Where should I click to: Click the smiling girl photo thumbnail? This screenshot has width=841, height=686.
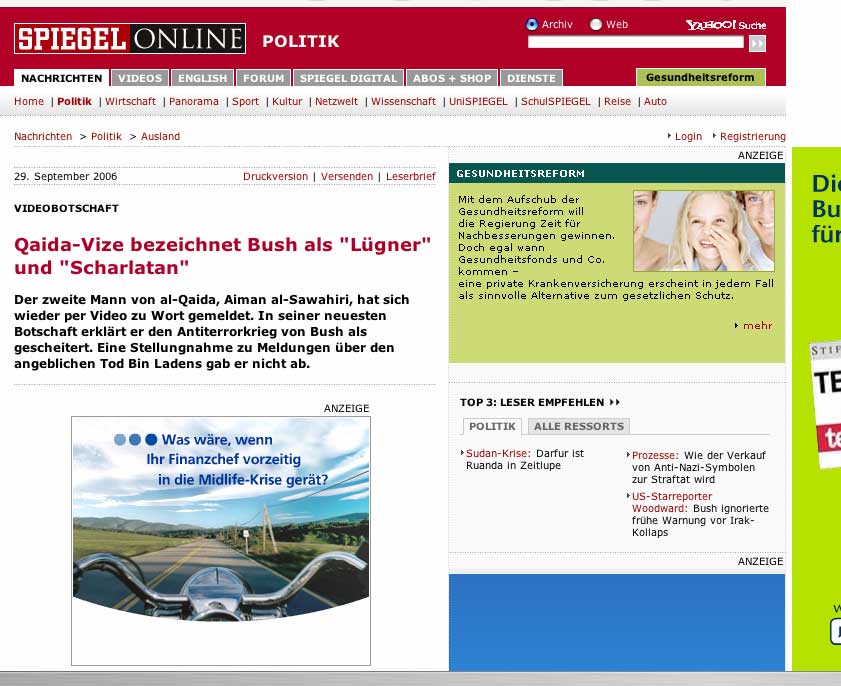pos(703,230)
